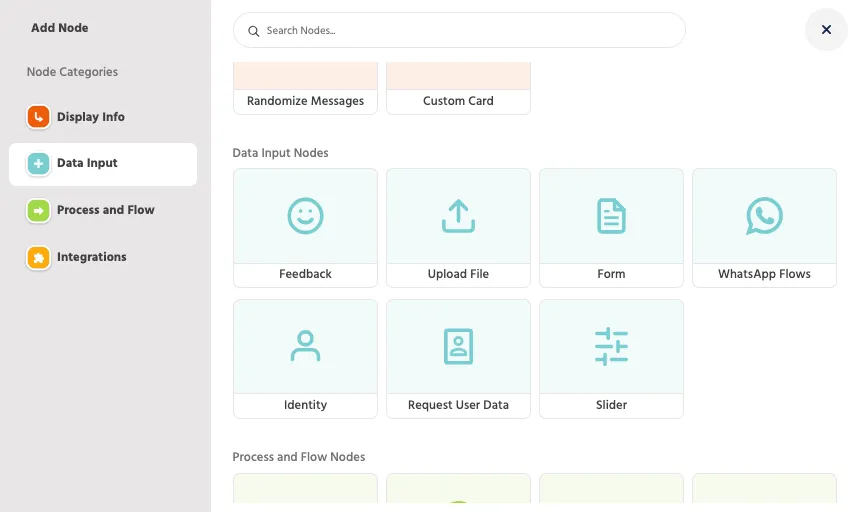The width and height of the screenshot is (854, 512).
Task: Click the Slider node label
Action: 611,405
